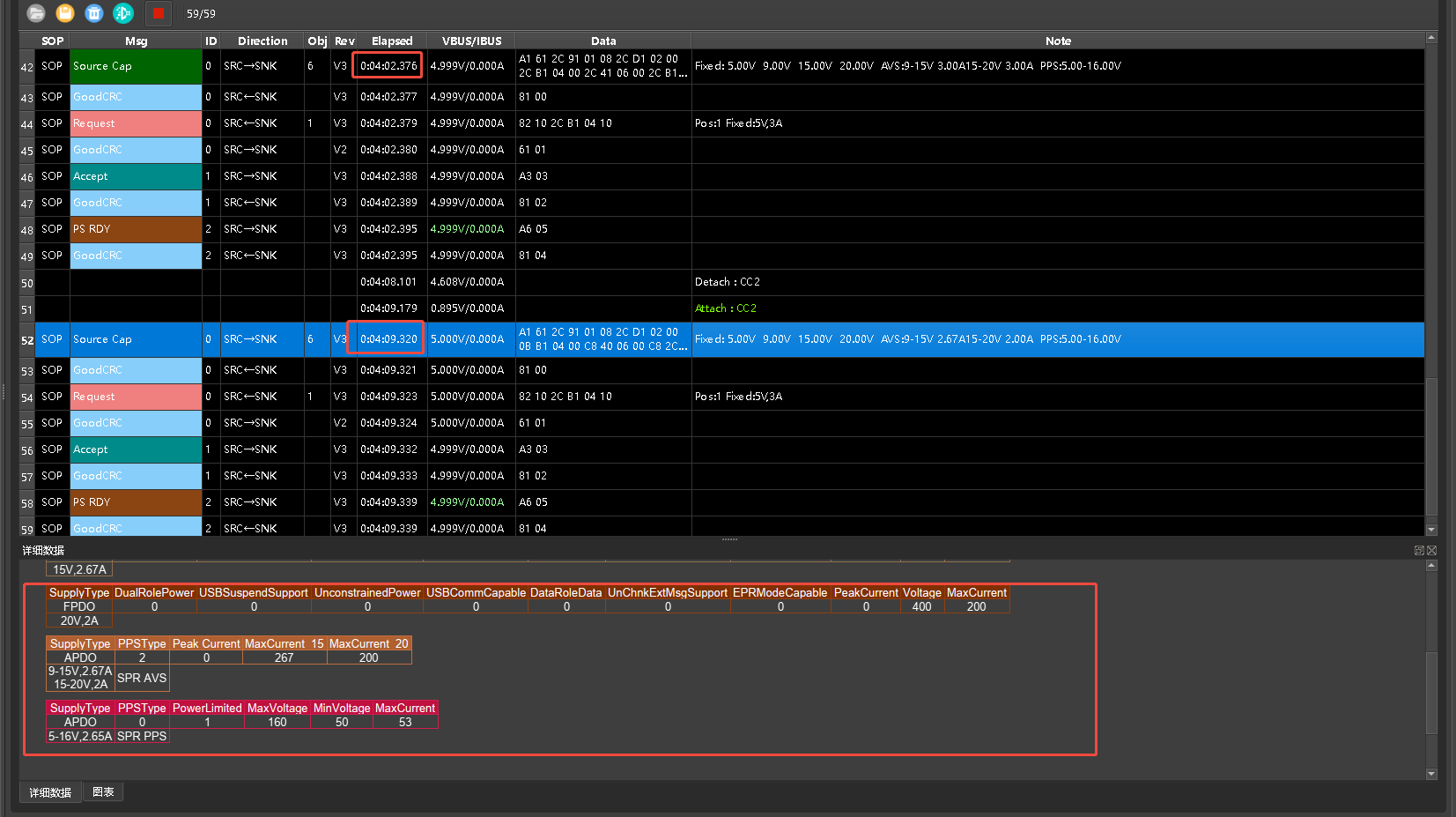Click the teal trigger/filter toolbar icon
The height and width of the screenshot is (817, 1456).
point(123,13)
